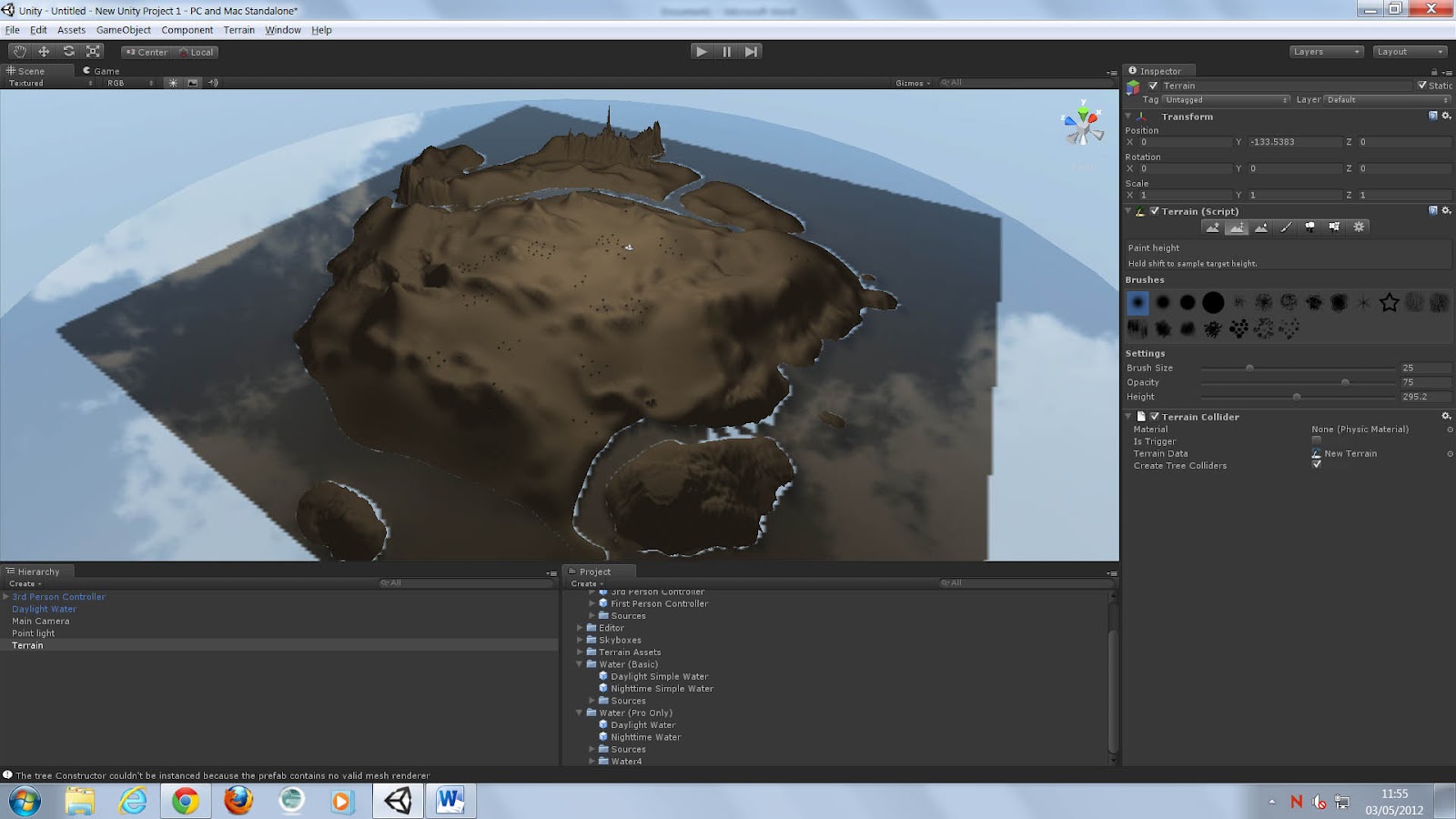
Task: Select the Paint Details terrain tool
Action: tap(1334, 227)
